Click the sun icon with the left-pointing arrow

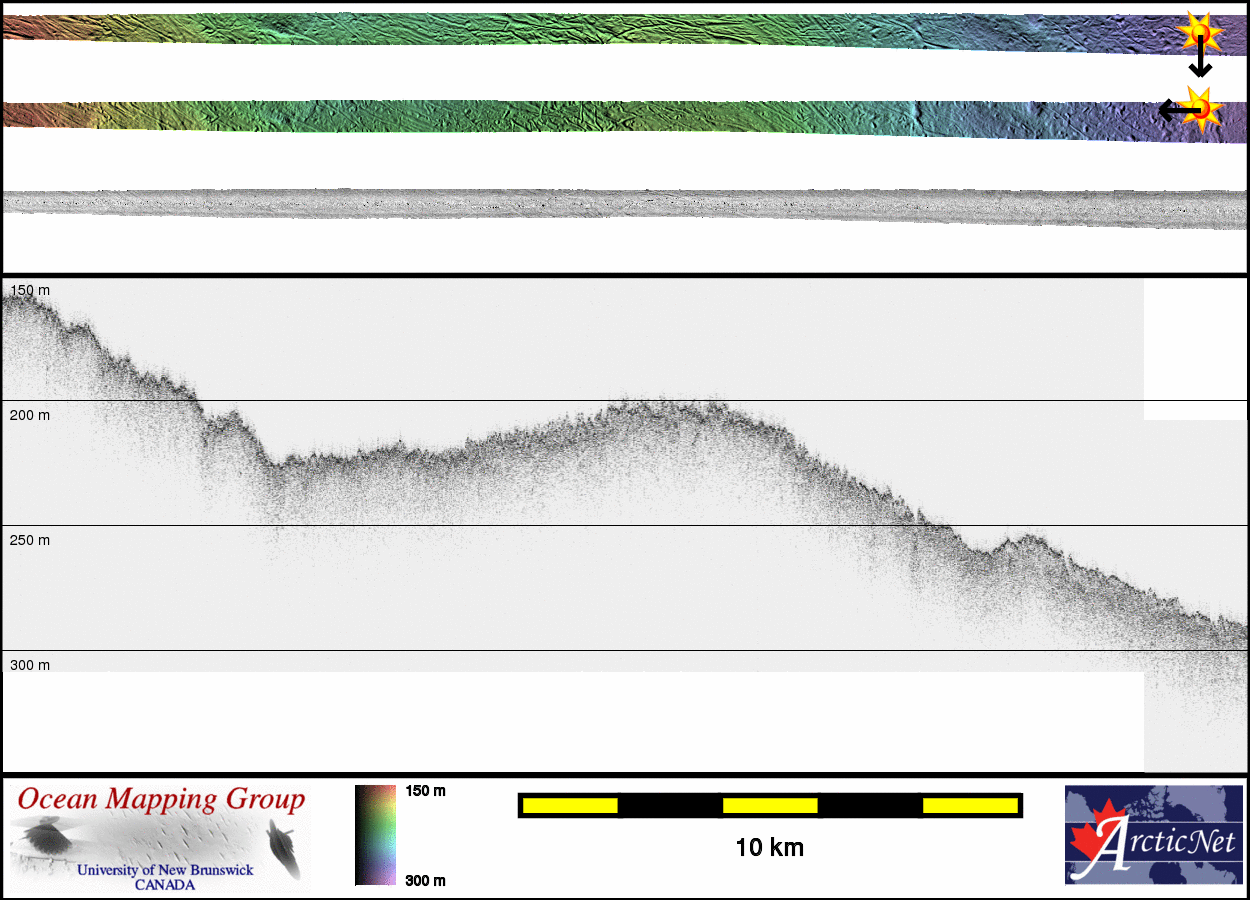pos(1203,108)
